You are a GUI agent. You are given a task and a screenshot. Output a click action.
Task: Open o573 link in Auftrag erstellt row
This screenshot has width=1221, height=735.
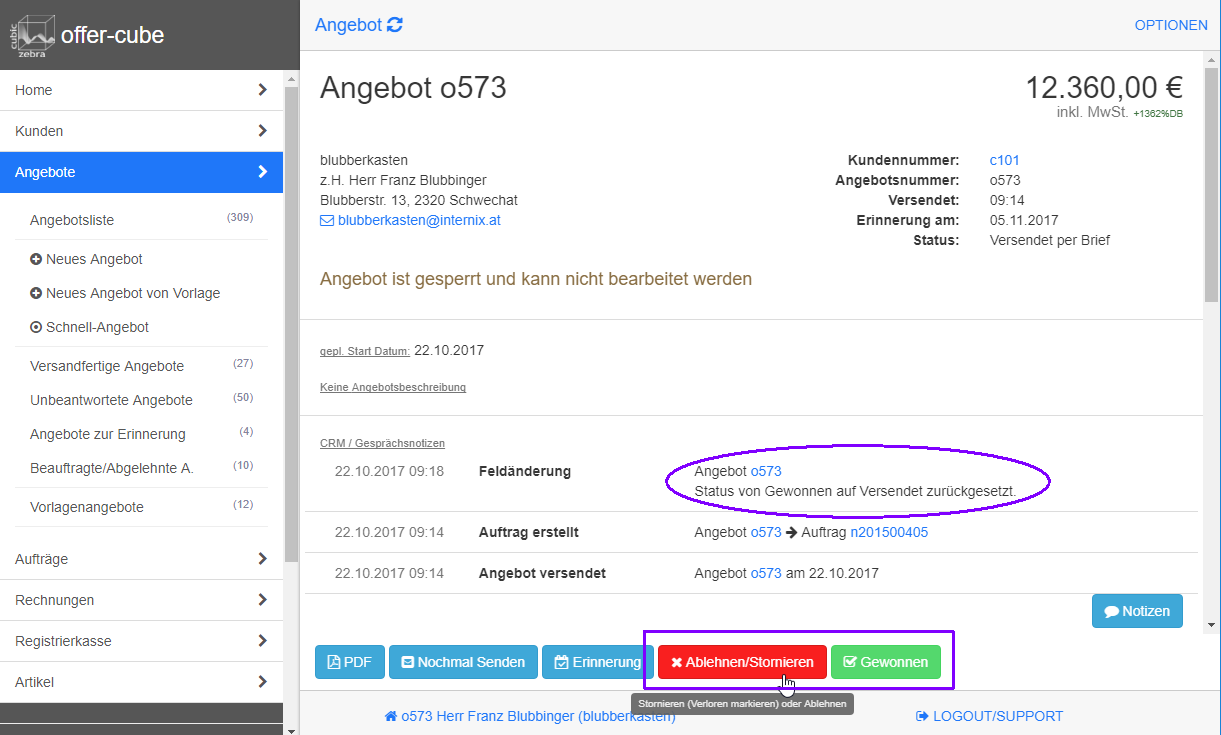click(766, 533)
